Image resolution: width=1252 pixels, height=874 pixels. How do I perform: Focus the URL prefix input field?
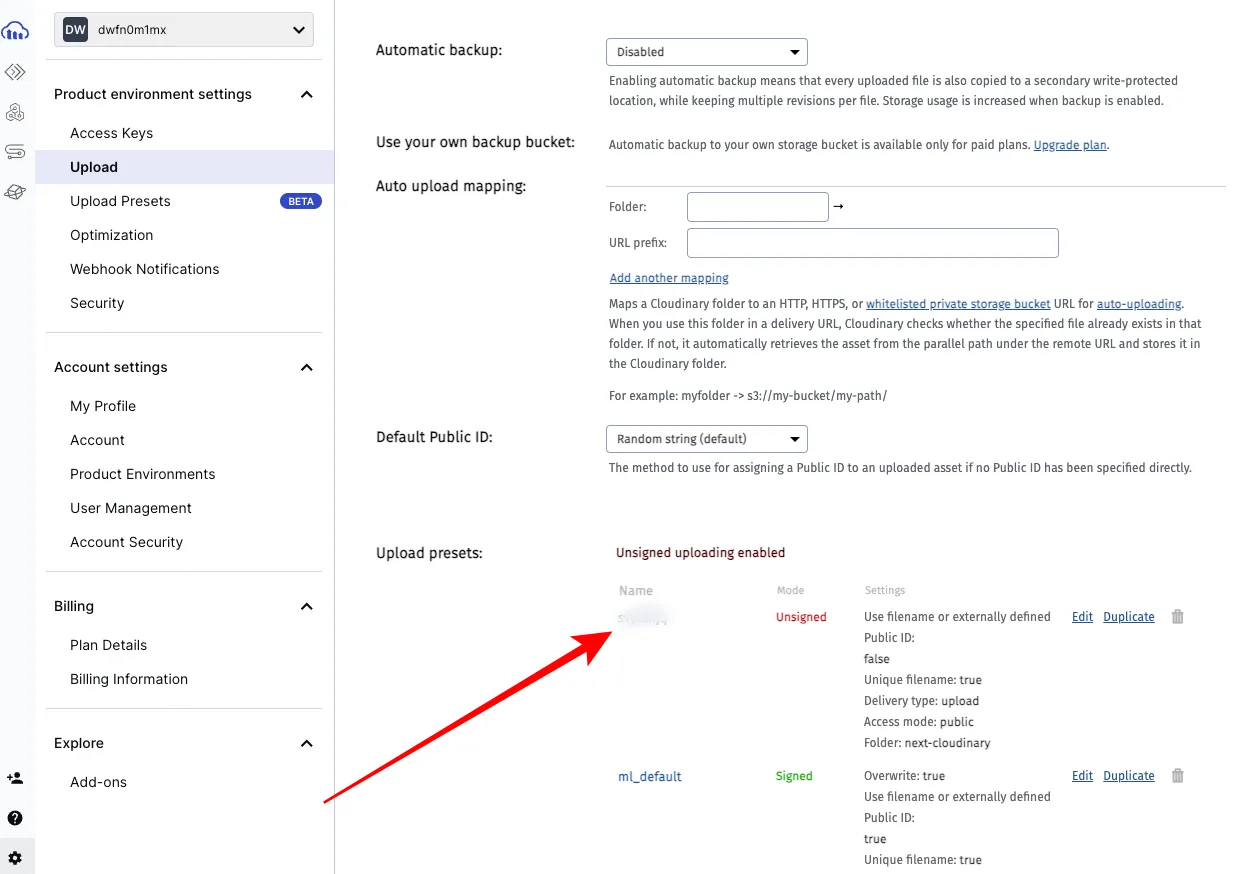click(x=873, y=243)
